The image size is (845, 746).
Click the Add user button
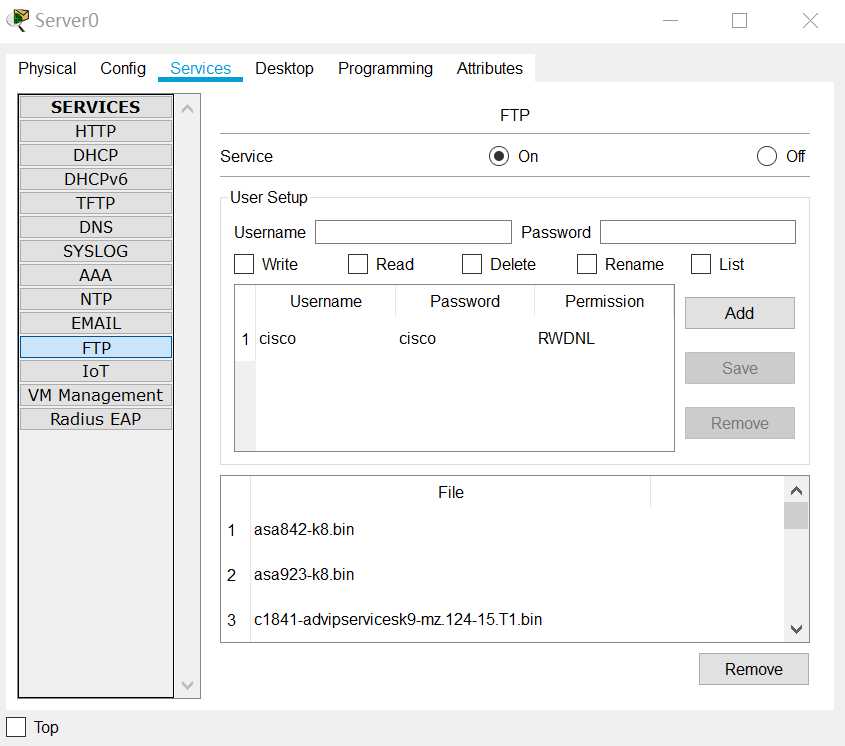point(739,313)
